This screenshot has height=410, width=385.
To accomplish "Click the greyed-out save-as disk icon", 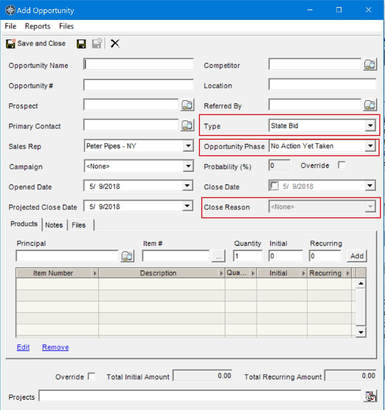I will 97,44.
